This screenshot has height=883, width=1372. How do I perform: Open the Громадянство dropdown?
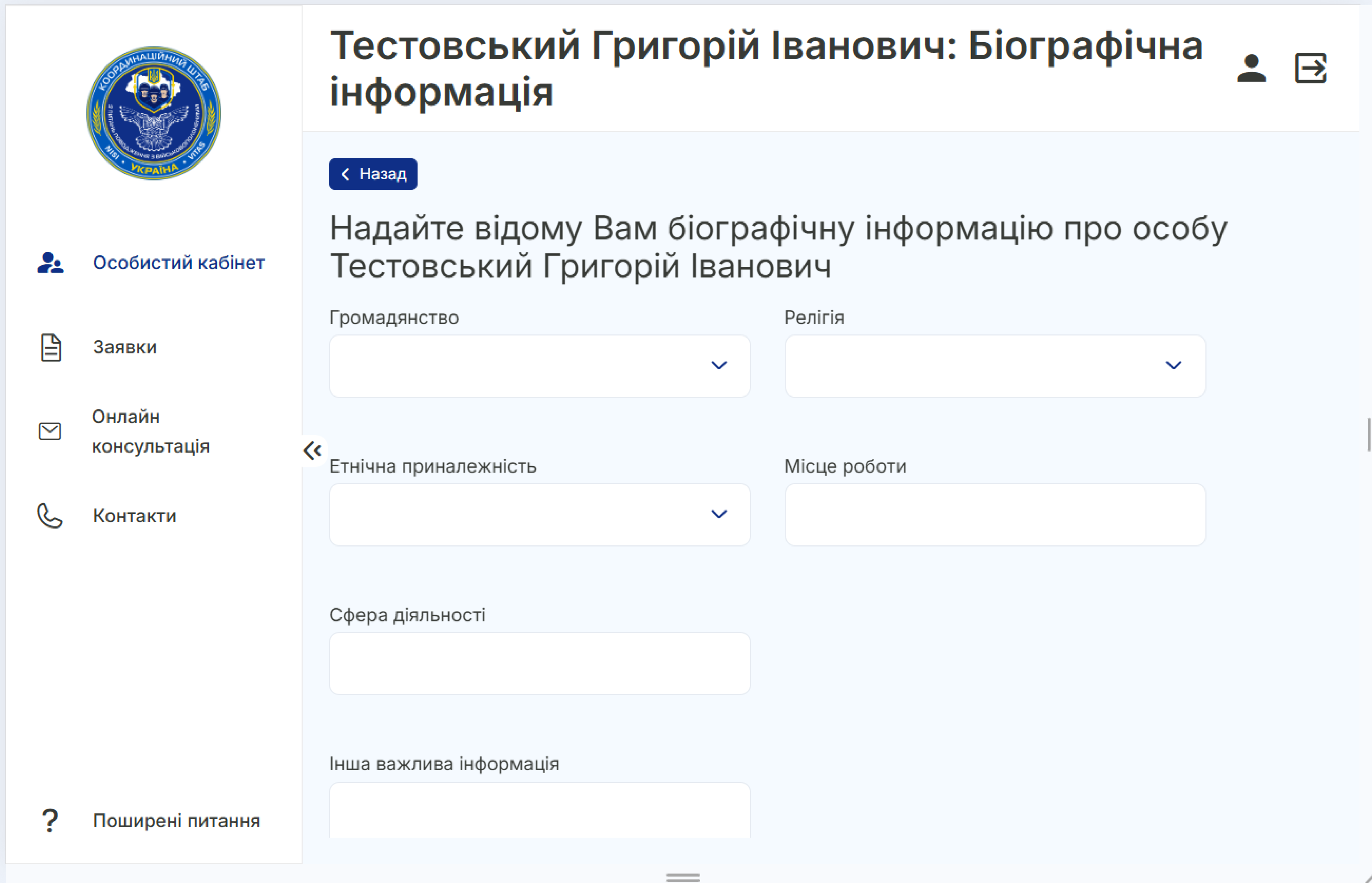(x=539, y=366)
